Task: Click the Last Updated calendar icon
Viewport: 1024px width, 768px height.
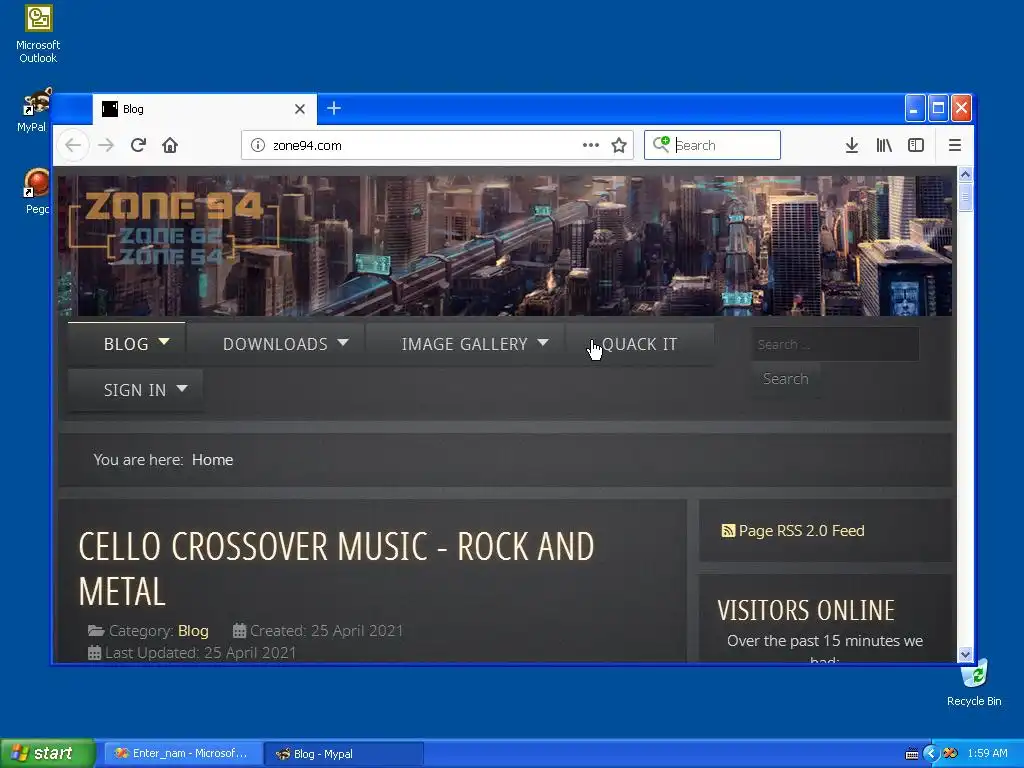Action: coord(94,653)
